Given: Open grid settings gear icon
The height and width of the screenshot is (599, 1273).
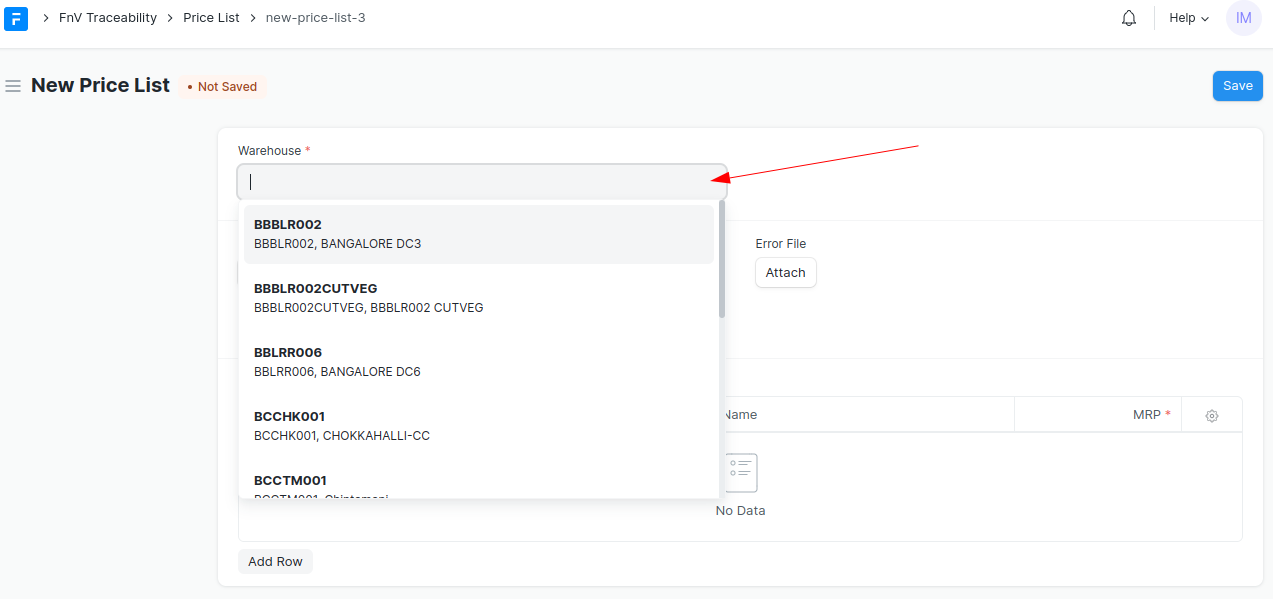Looking at the screenshot, I should point(1212,415).
